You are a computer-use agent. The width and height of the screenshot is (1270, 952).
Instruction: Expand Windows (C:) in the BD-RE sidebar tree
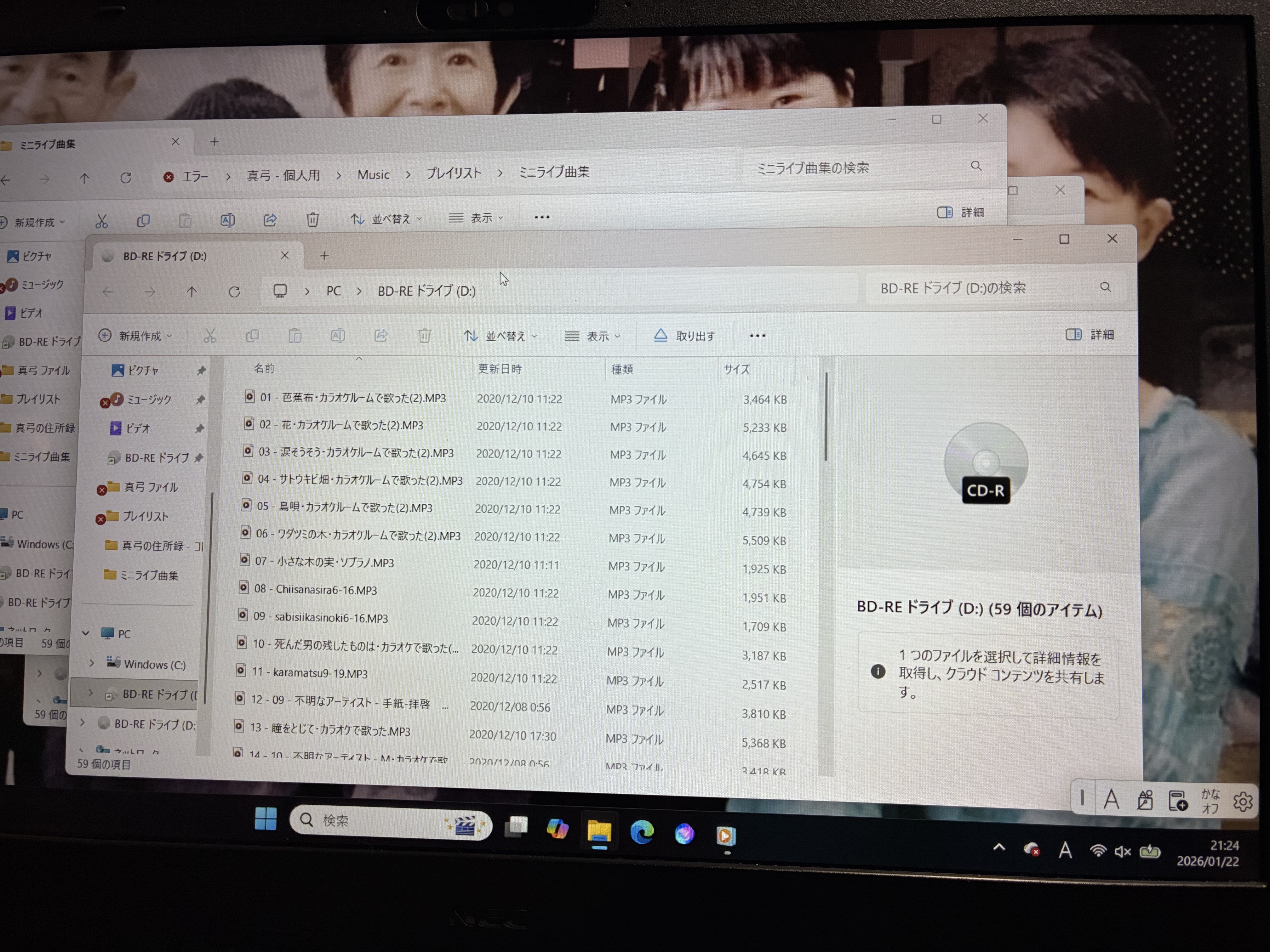click(x=92, y=663)
